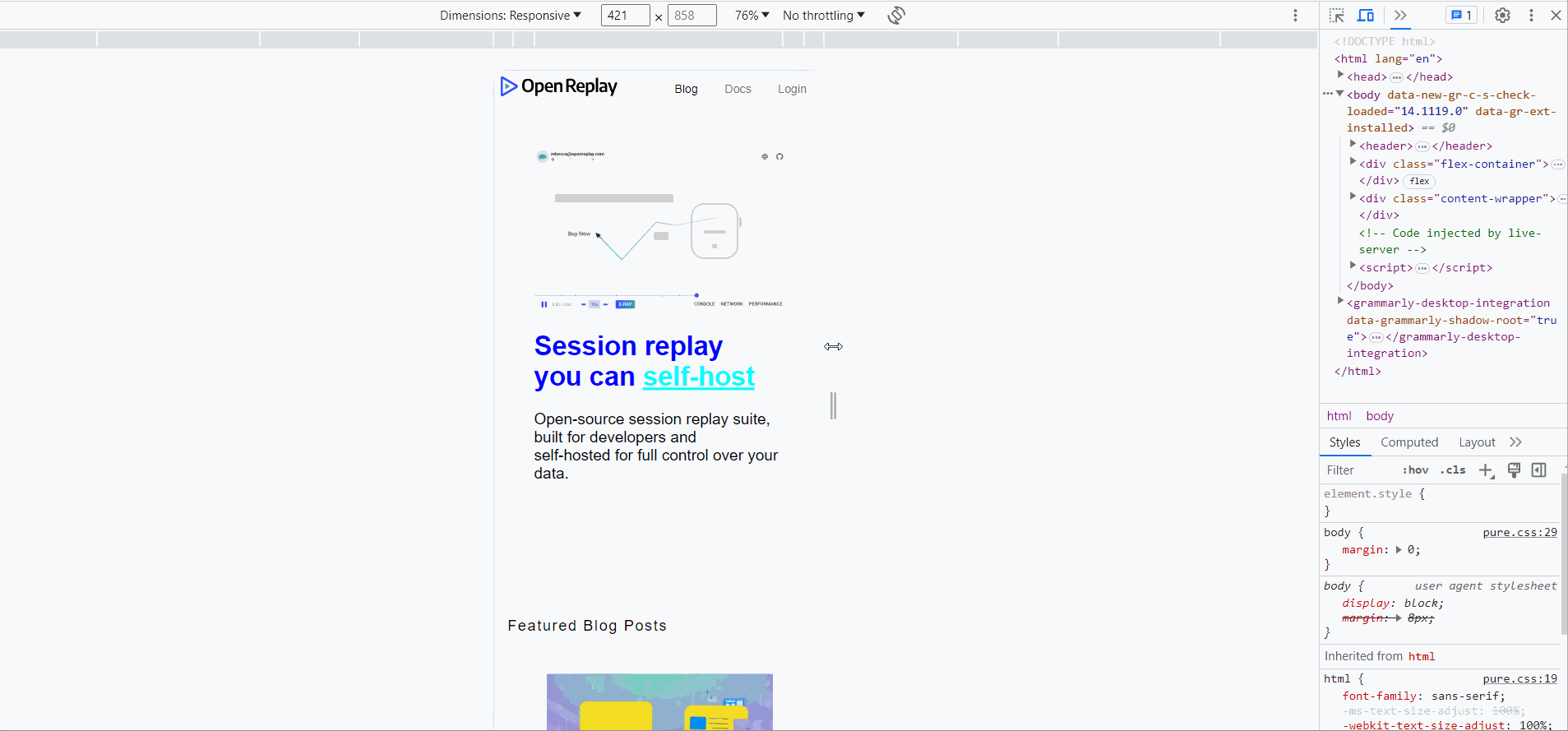Expand the script element node
Viewport: 1568px width, 731px height.
[x=1353, y=266]
